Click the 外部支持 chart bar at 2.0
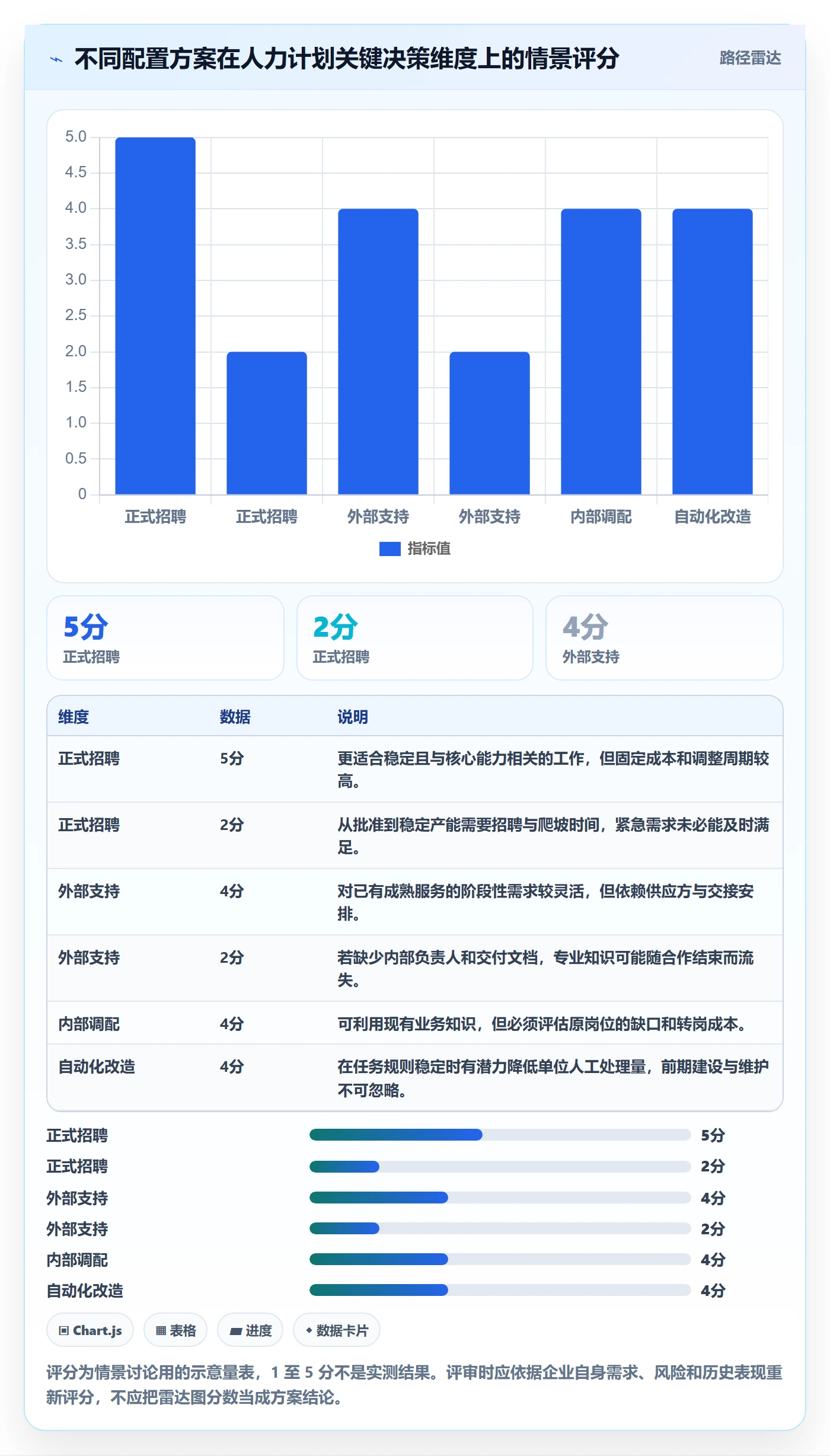This screenshot has width=830, height=1456. pos(490,423)
